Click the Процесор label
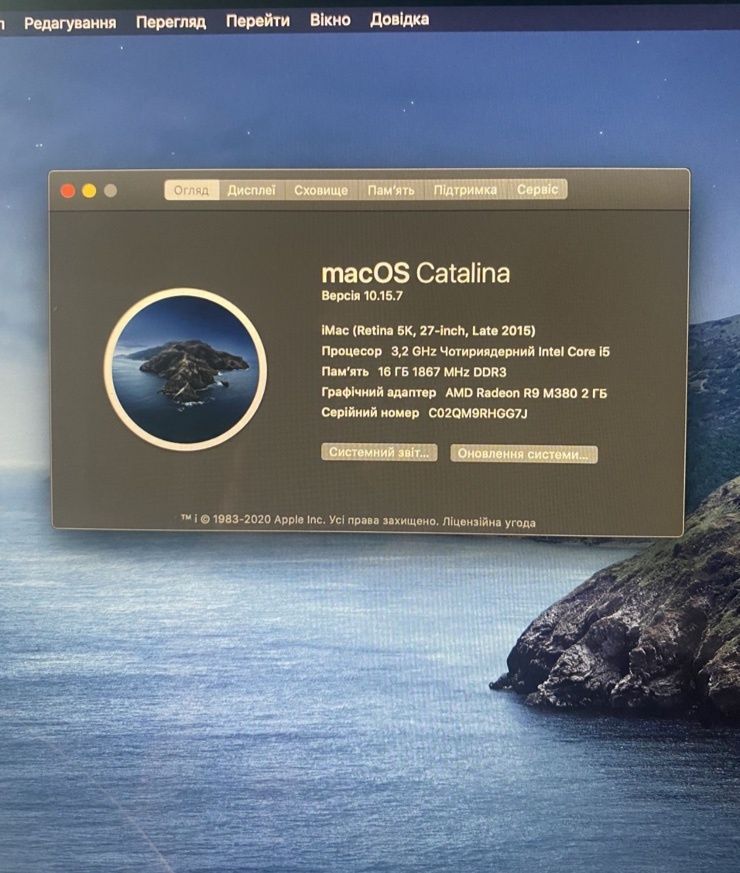The height and width of the screenshot is (873, 740). [x=351, y=351]
